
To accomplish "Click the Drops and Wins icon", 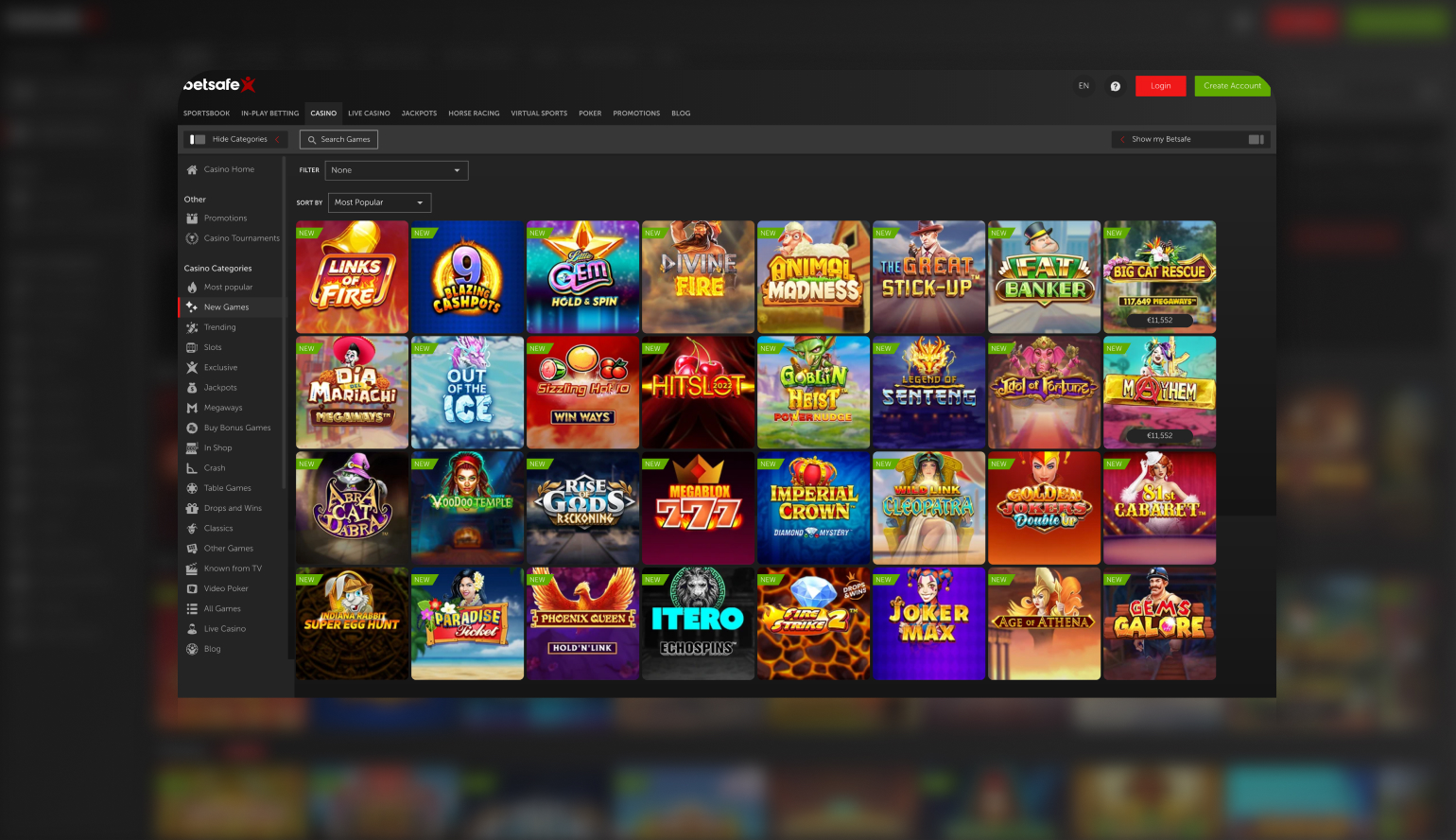I will [x=192, y=509].
